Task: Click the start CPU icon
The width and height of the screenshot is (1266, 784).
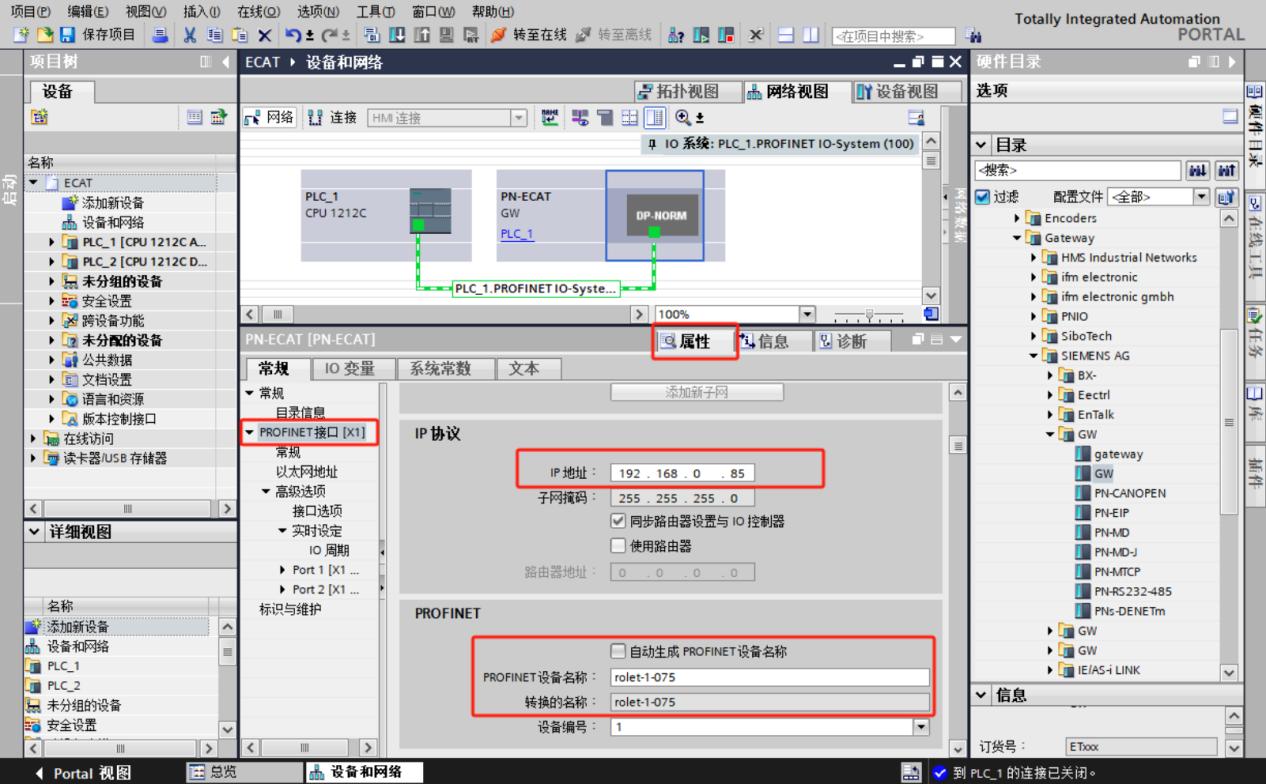Action: pyautogui.click(x=700, y=36)
